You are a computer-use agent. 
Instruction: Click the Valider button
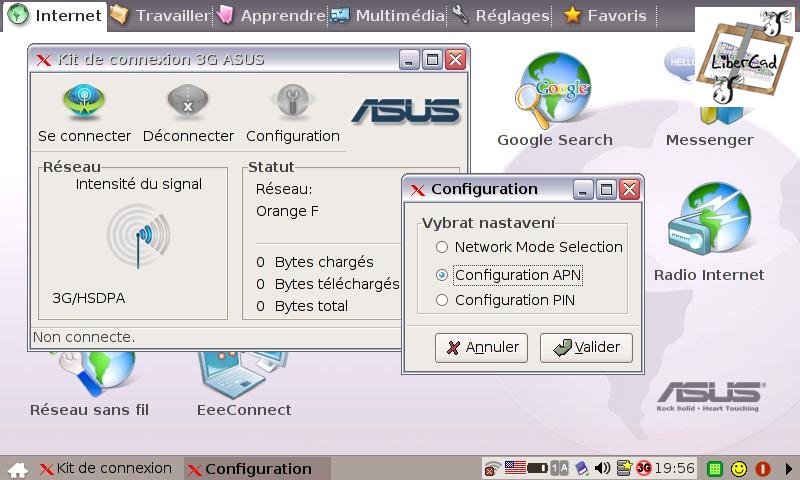coord(586,348)
